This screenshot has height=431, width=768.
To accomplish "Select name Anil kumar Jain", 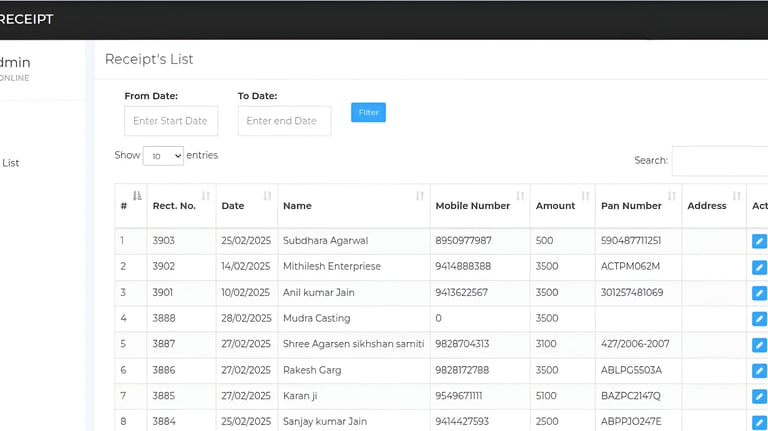I will 318,292.
